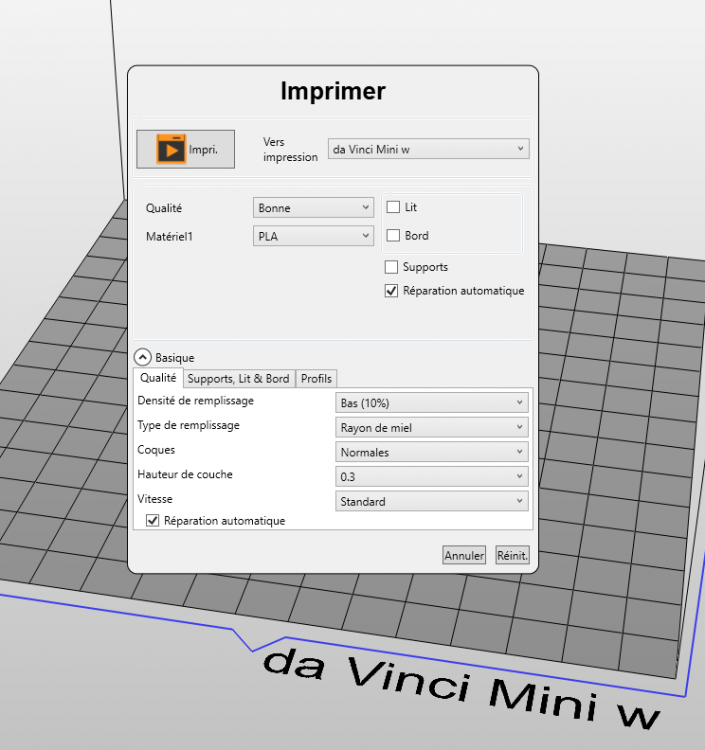Click the Impri. print button

(x=186, y=149)
